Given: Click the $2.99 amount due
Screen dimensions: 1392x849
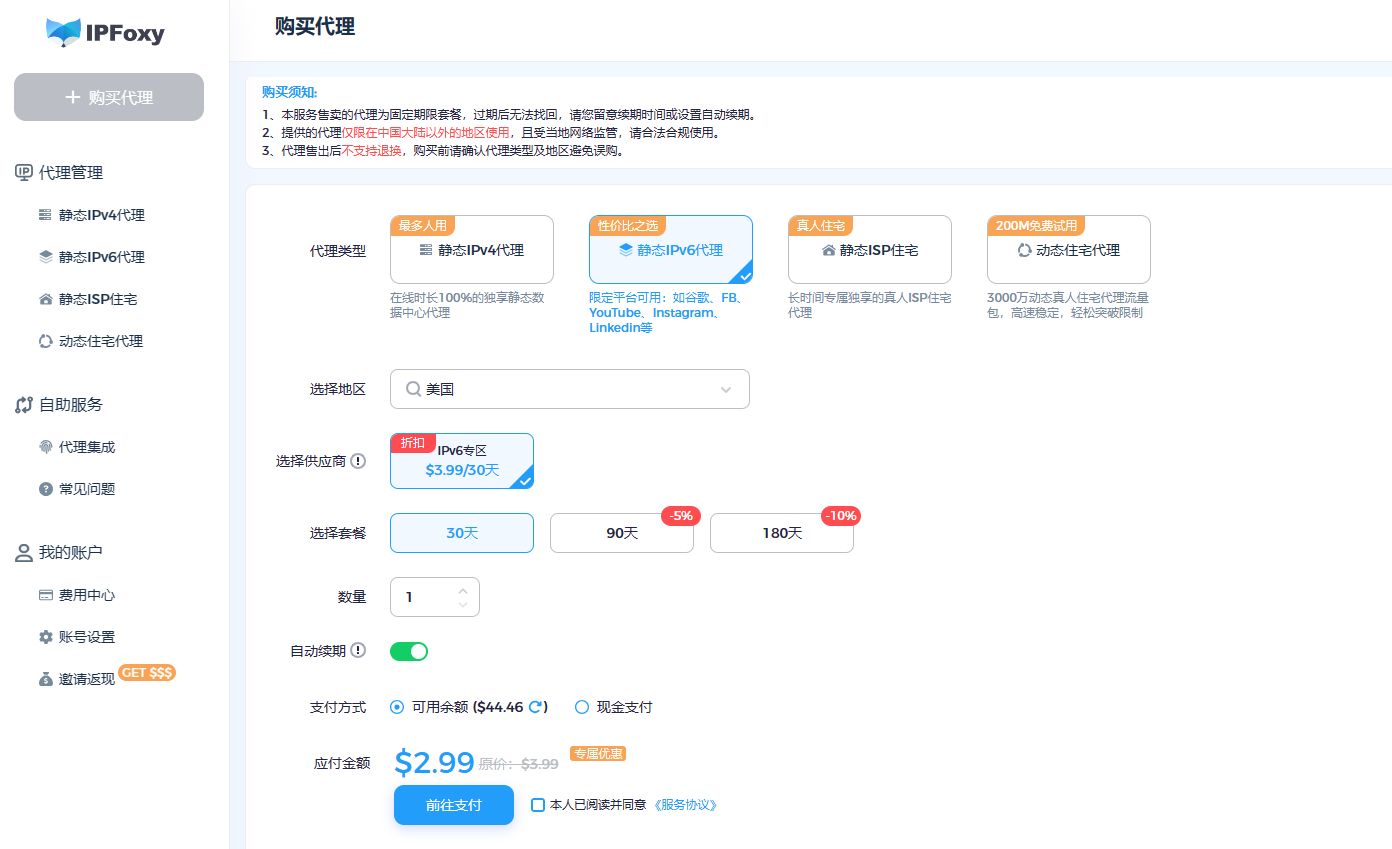Looking at the screenshot, I should pyautogui.click(x=434, y=762).
